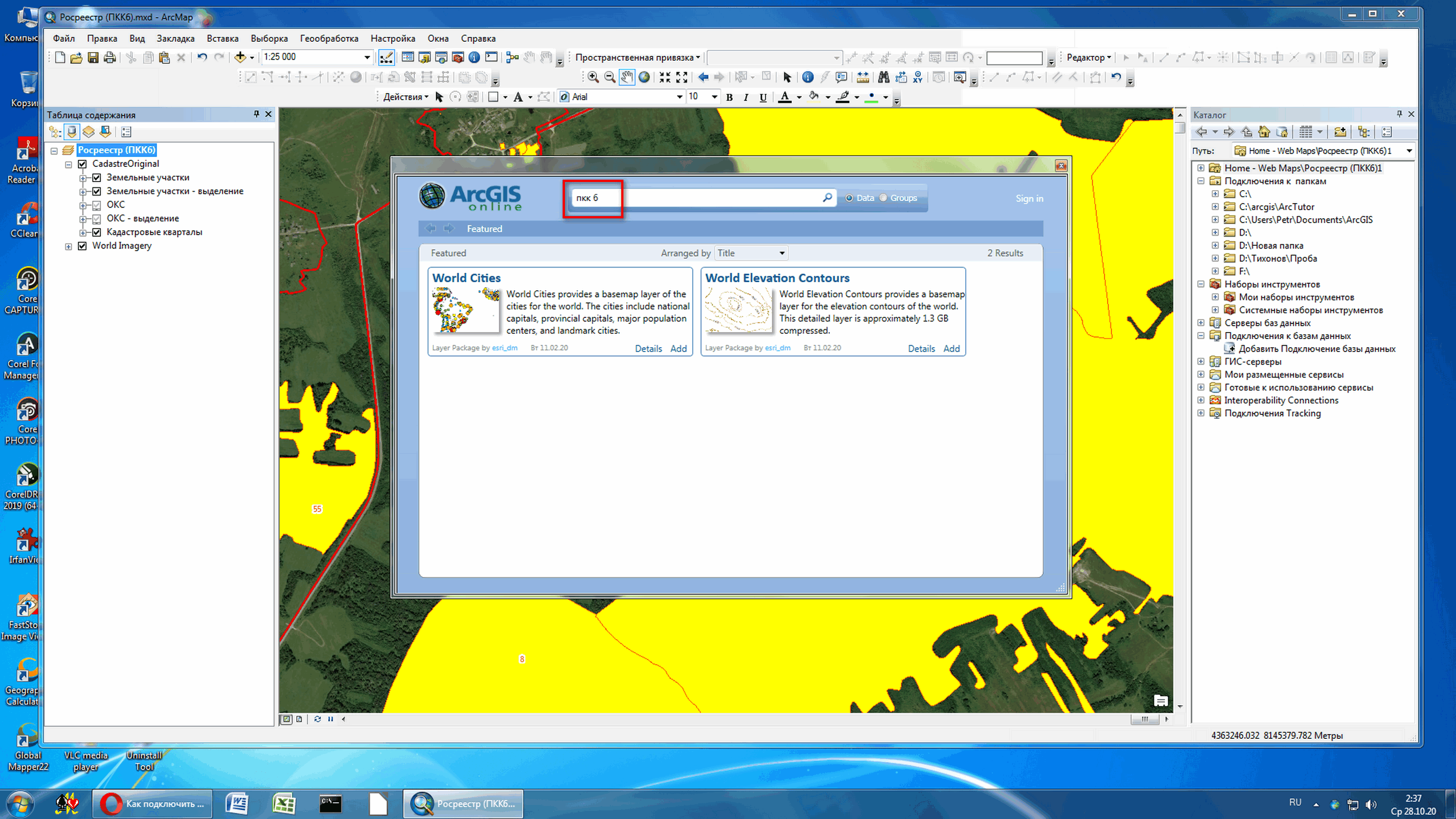Click the search magnifier in ArcGIS Online
Screen dimensions: 1456x819
click(827, 197)
